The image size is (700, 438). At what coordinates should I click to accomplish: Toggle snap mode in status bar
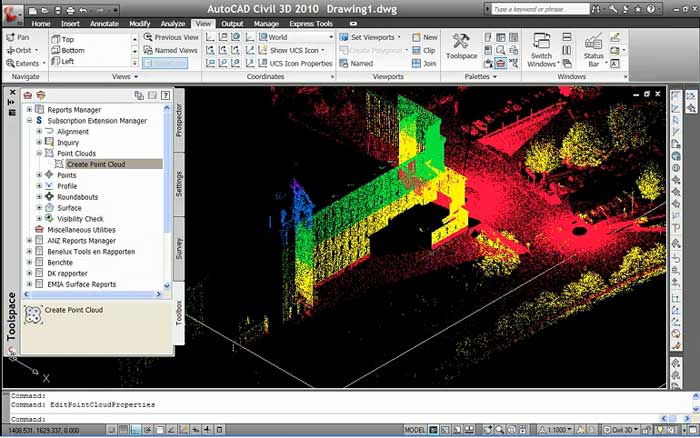click(x=112, y=430)
